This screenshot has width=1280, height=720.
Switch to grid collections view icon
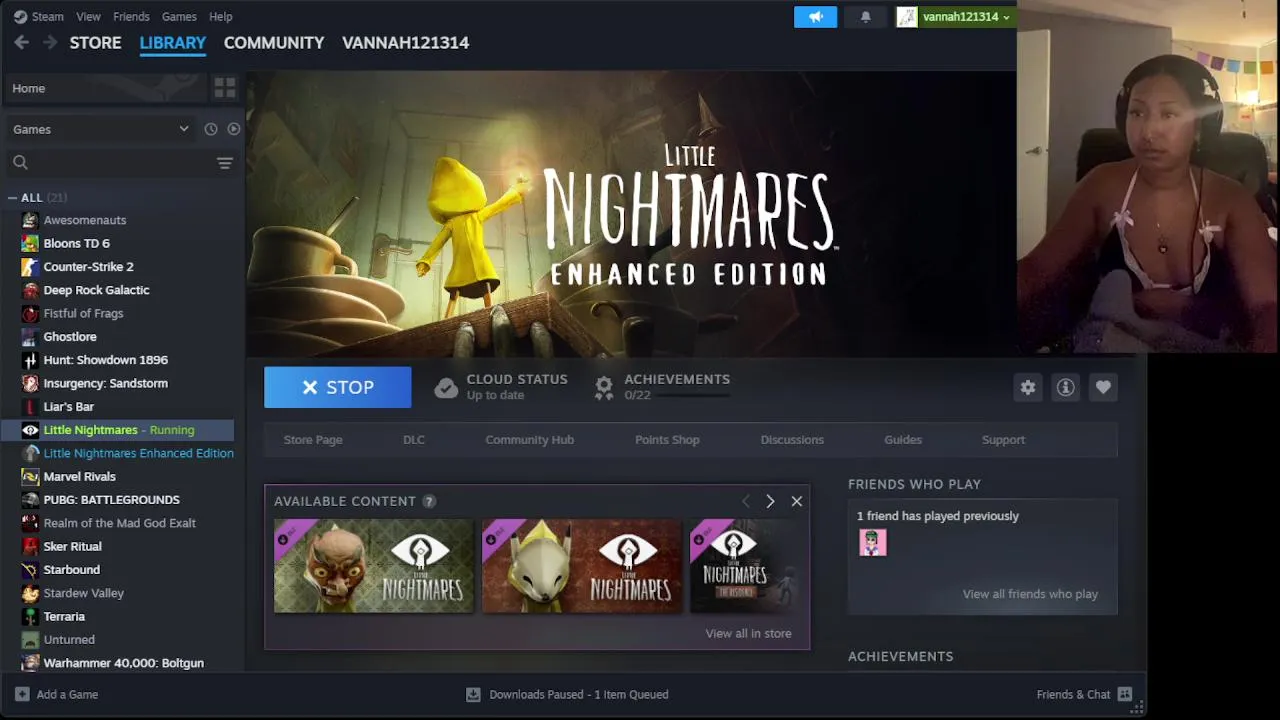coord(225,88)
